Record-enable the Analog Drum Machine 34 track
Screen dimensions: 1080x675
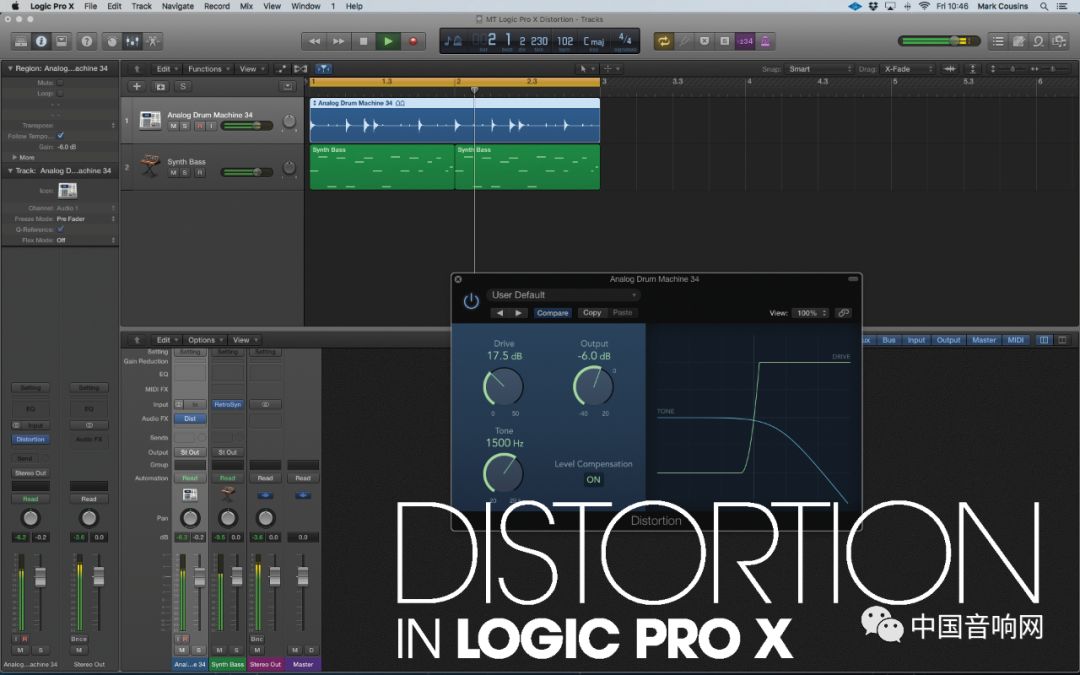(x=200, y=126)
